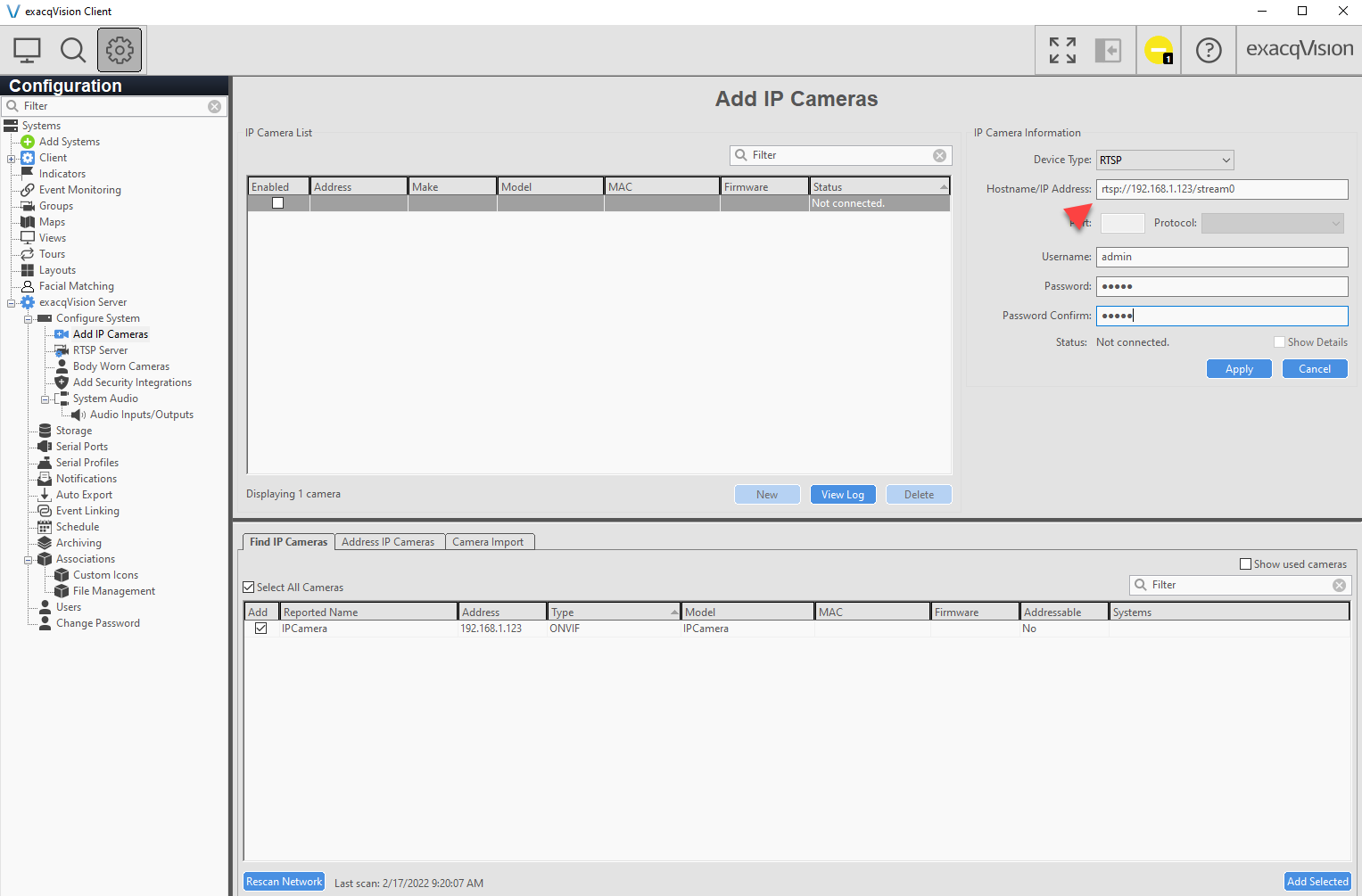Screen dimensions: 1362x896
Task: Open Event Monitoring item
Action: point(79,190)
